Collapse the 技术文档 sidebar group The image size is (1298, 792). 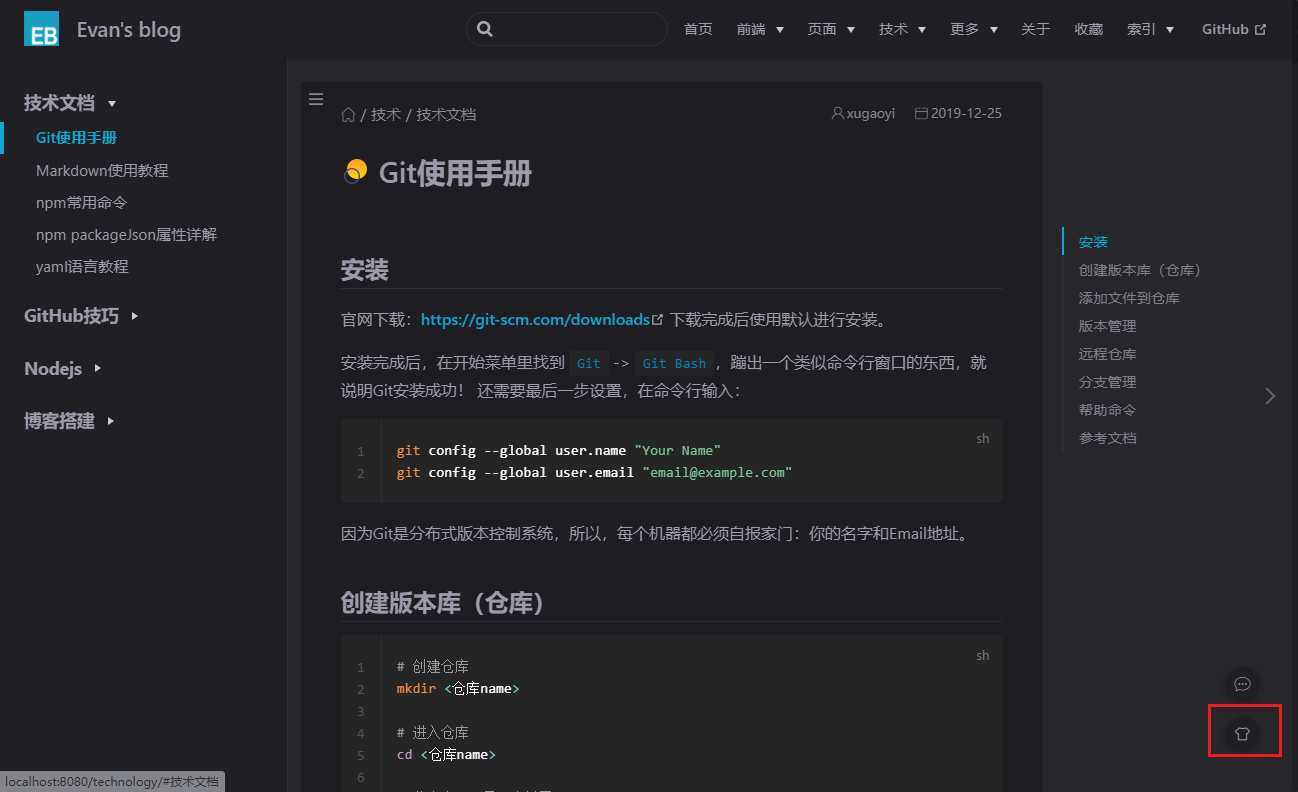click(70, 103)
